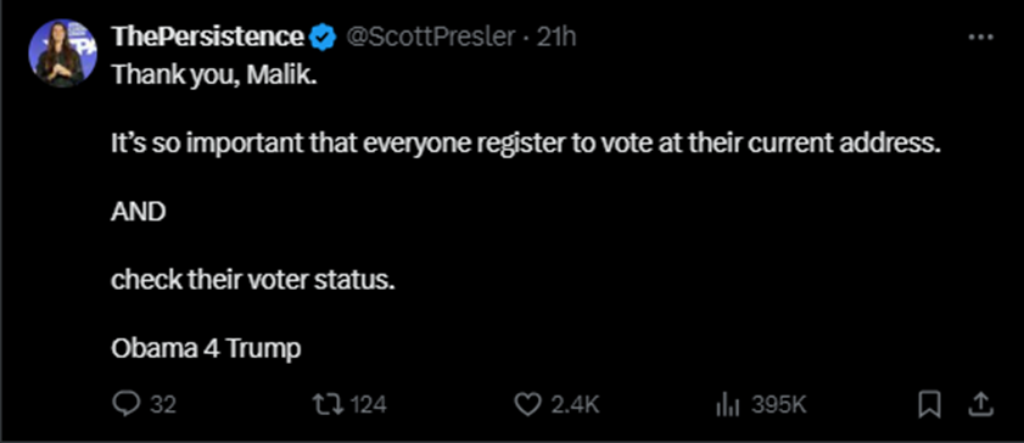This screenshot has width=1024, height=443.
Task: Click the blue verified checkmark badge
Action: point(322,38)
